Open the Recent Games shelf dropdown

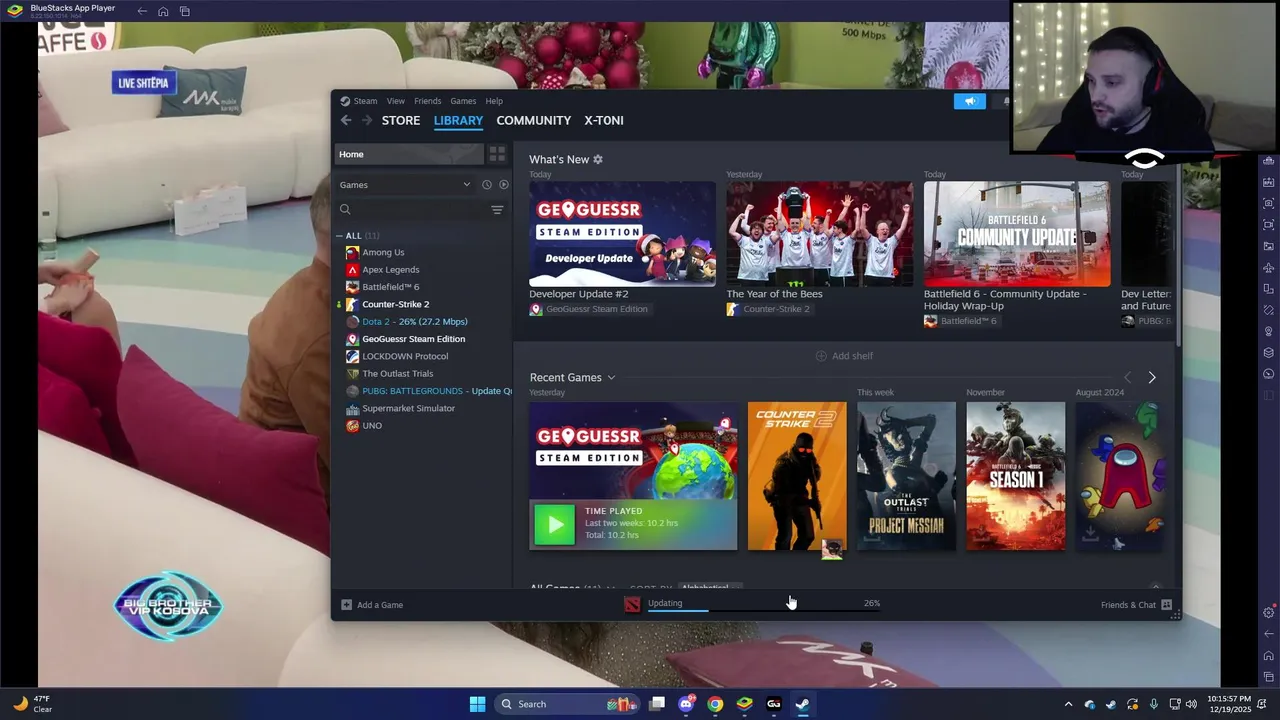click(611, 378)
